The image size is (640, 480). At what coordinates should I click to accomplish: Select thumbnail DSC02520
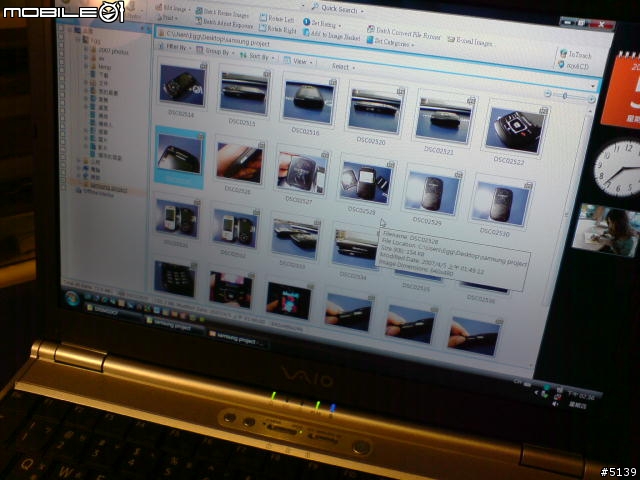[374, 110]
